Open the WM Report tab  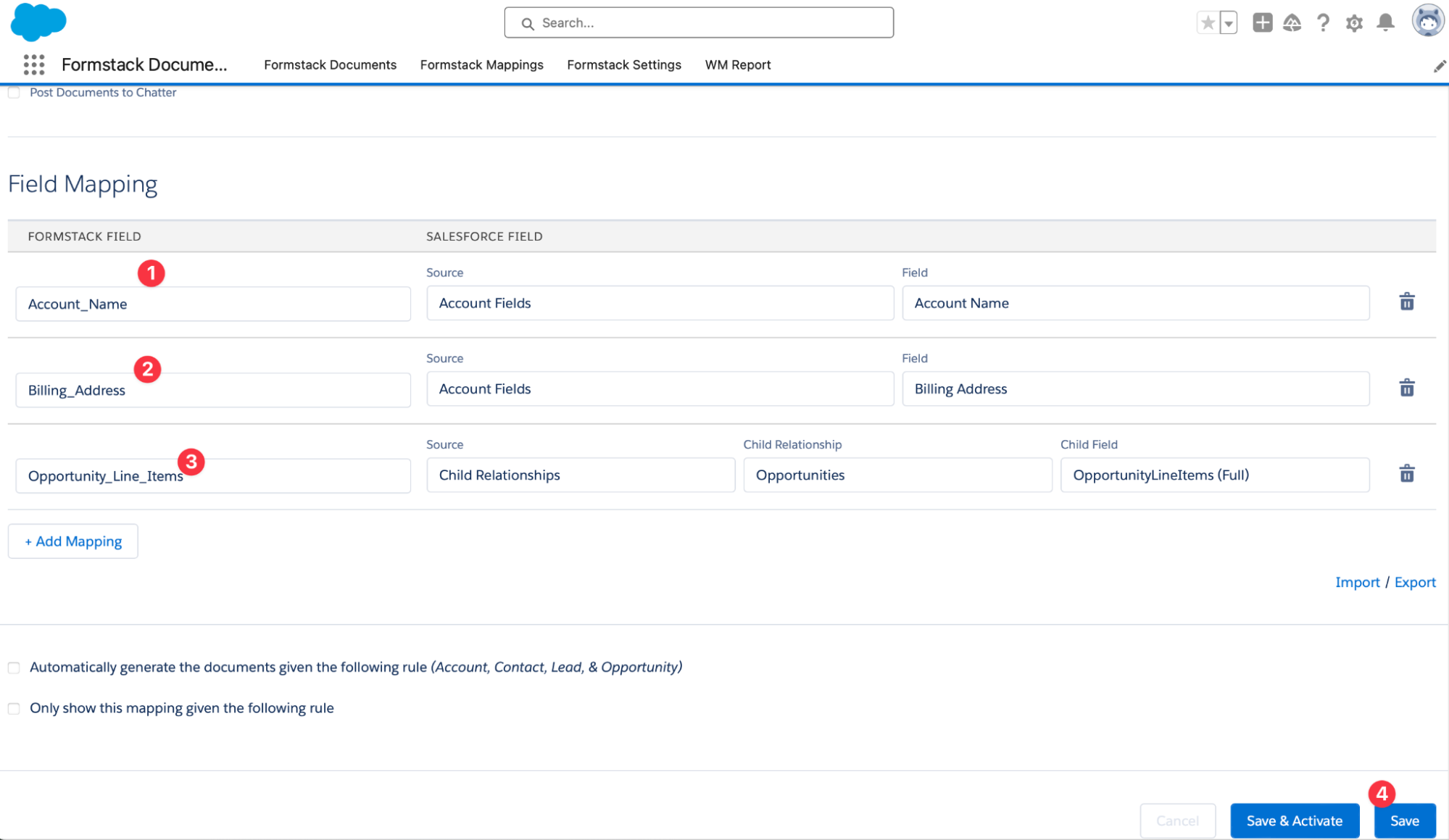point(737,65)
